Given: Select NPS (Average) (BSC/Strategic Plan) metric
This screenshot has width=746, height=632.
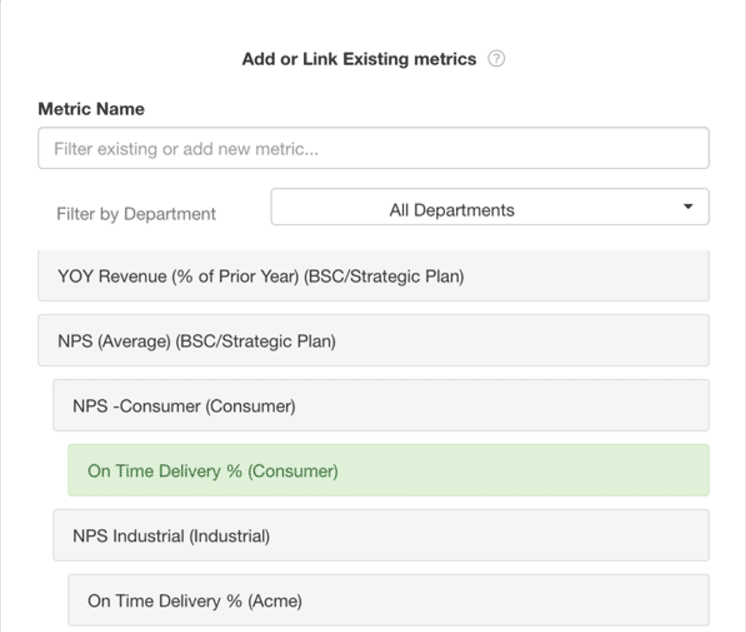Looking at the screenshot, I should (x=373, y=340).
